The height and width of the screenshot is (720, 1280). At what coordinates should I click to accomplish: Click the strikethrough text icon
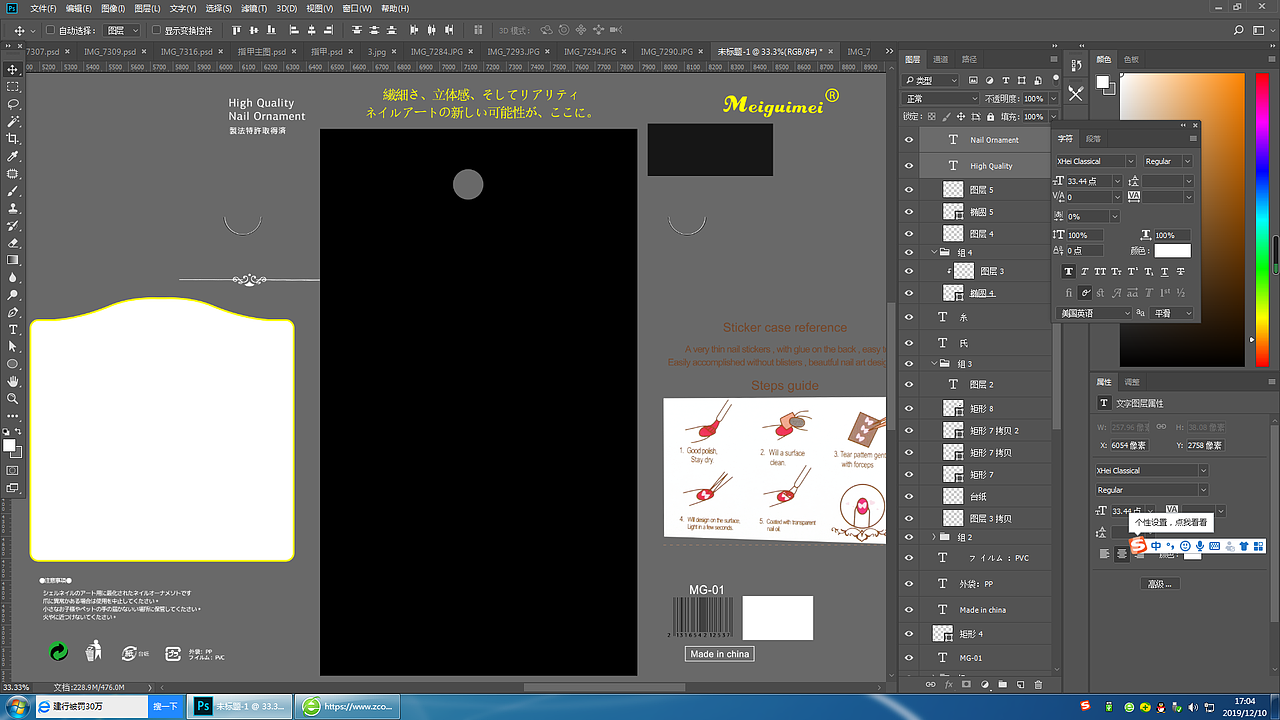(1181, 271)
